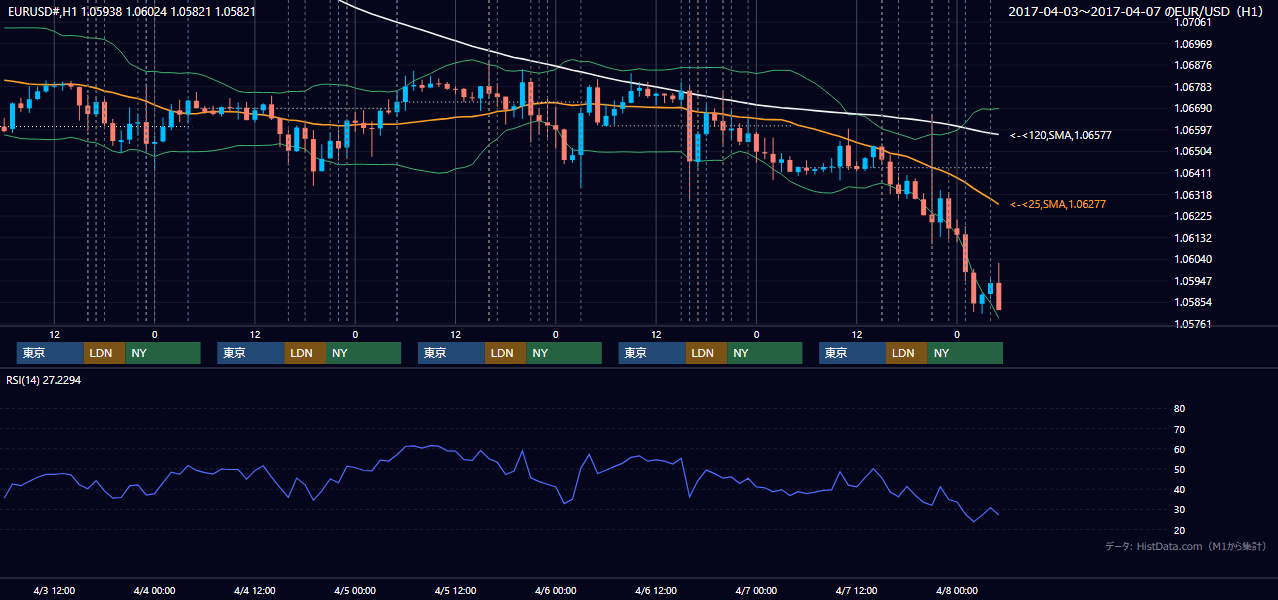This screenshot has height=600, width=1278.
Task: Click the 4/6 00:00 date label
Action: (x=555, y=591)
